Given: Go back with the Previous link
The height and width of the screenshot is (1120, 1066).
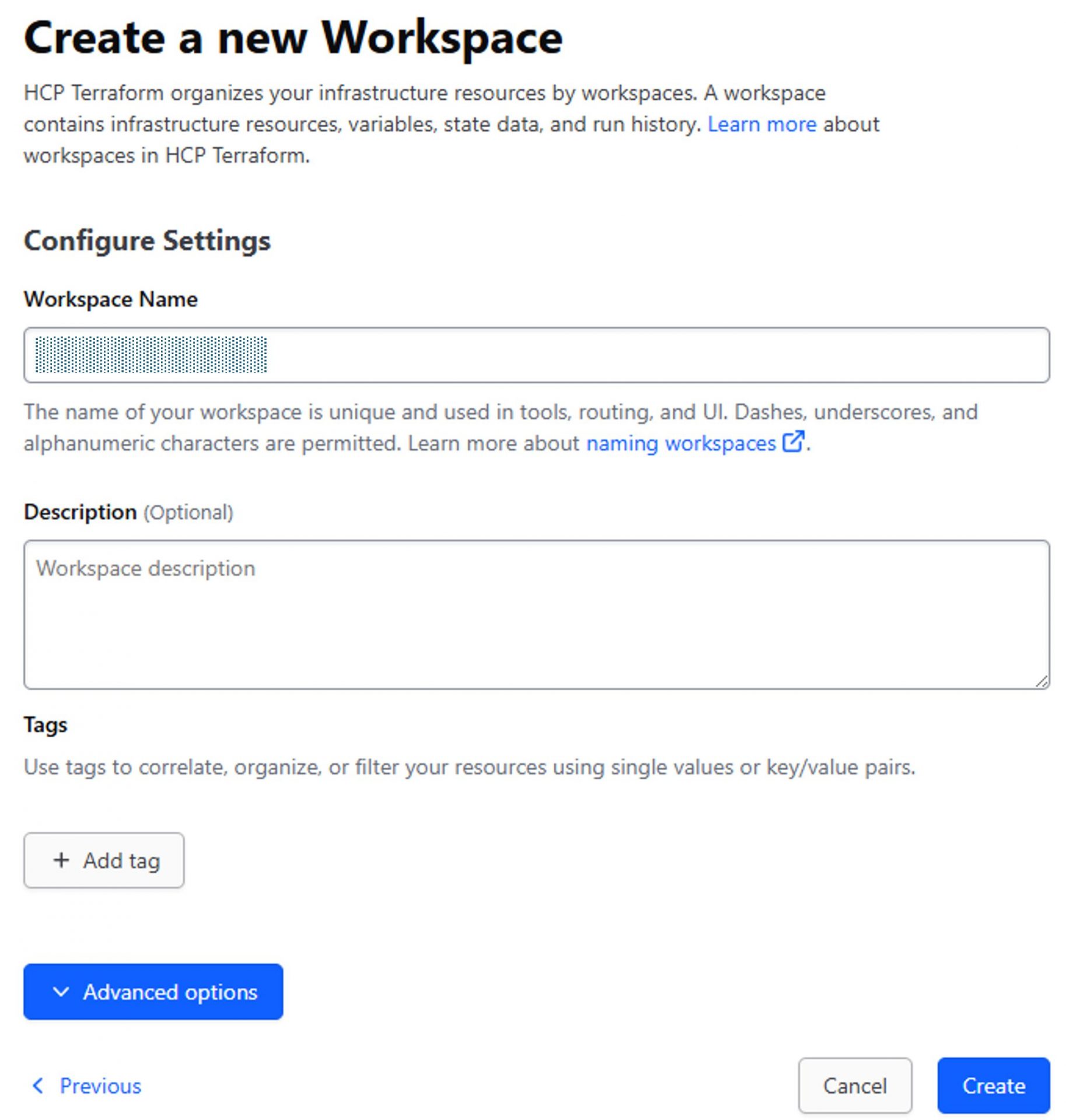Looking at the screenshot, I should coord(100,1086).
